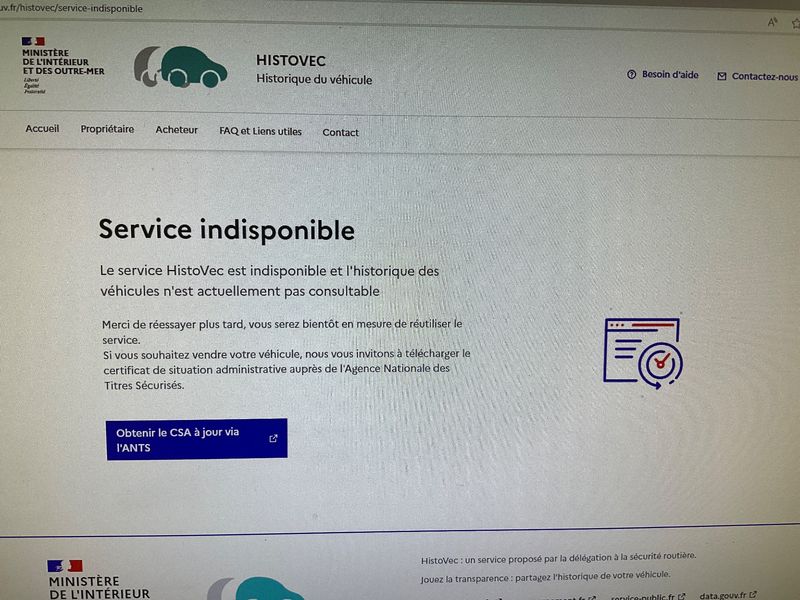Click the read aloud icon in browser bar

(772, 22)
